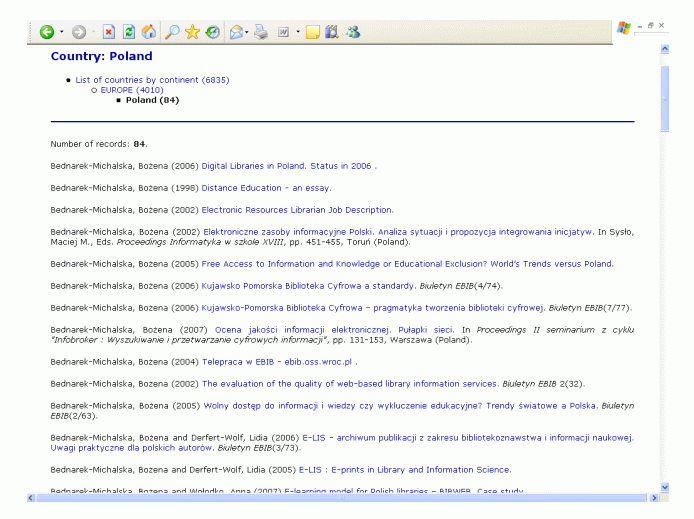The height and width of the screenshot is (519, 694).
Task: Refresh the page using toolbar icon
Action: [x=129, y=32]
